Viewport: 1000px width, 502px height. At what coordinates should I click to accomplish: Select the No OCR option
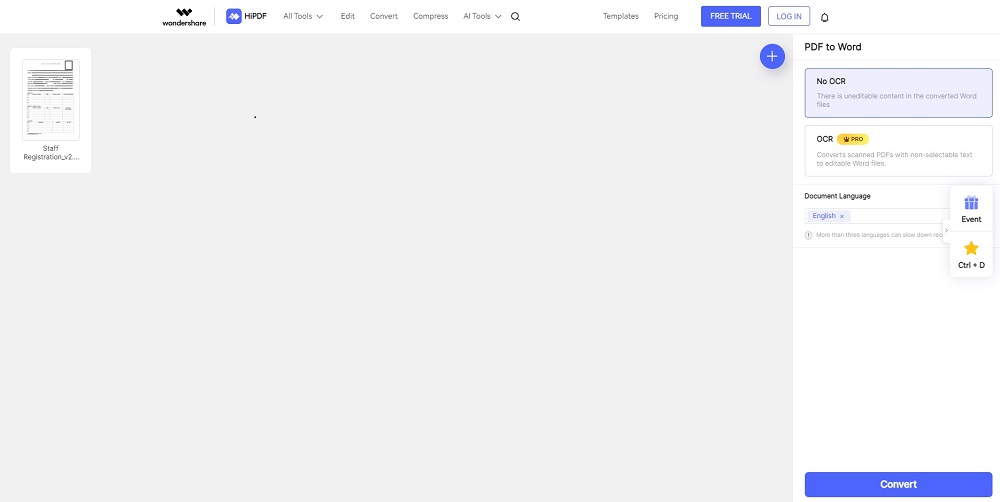tap(898, 93)
